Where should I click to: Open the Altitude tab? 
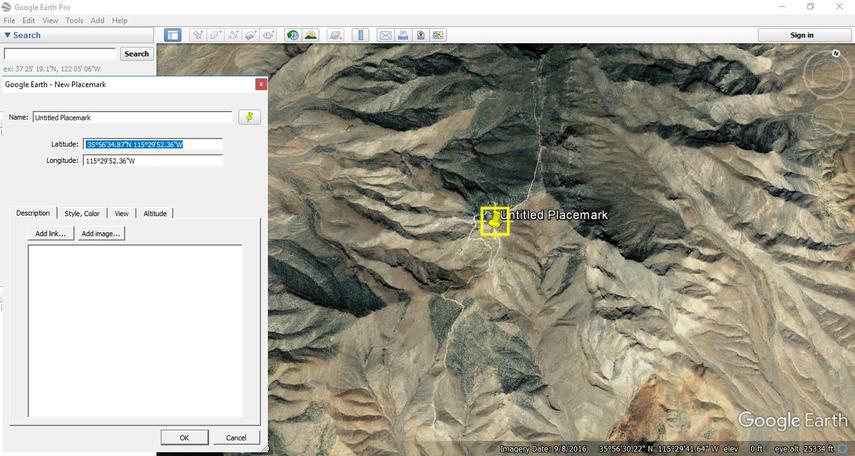(155, 213)
